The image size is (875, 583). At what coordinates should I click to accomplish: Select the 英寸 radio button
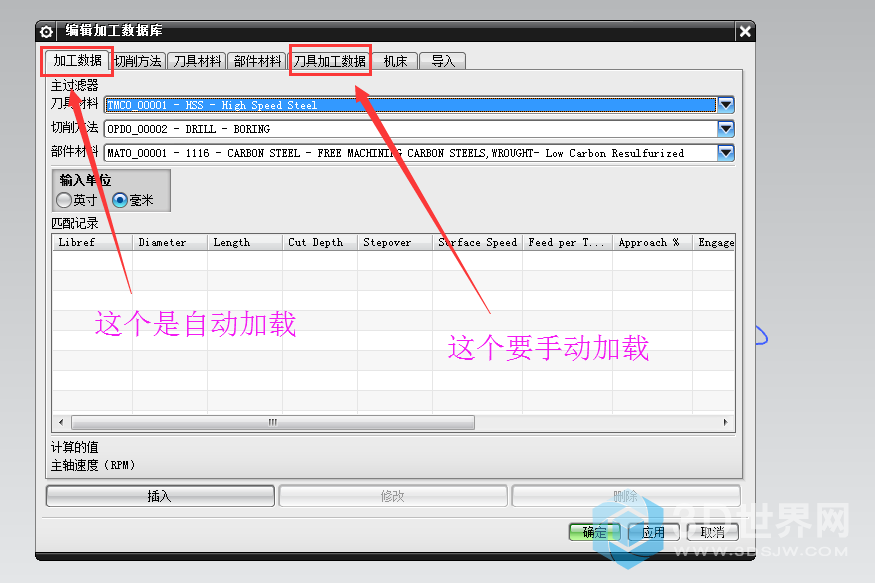(64, 200)
